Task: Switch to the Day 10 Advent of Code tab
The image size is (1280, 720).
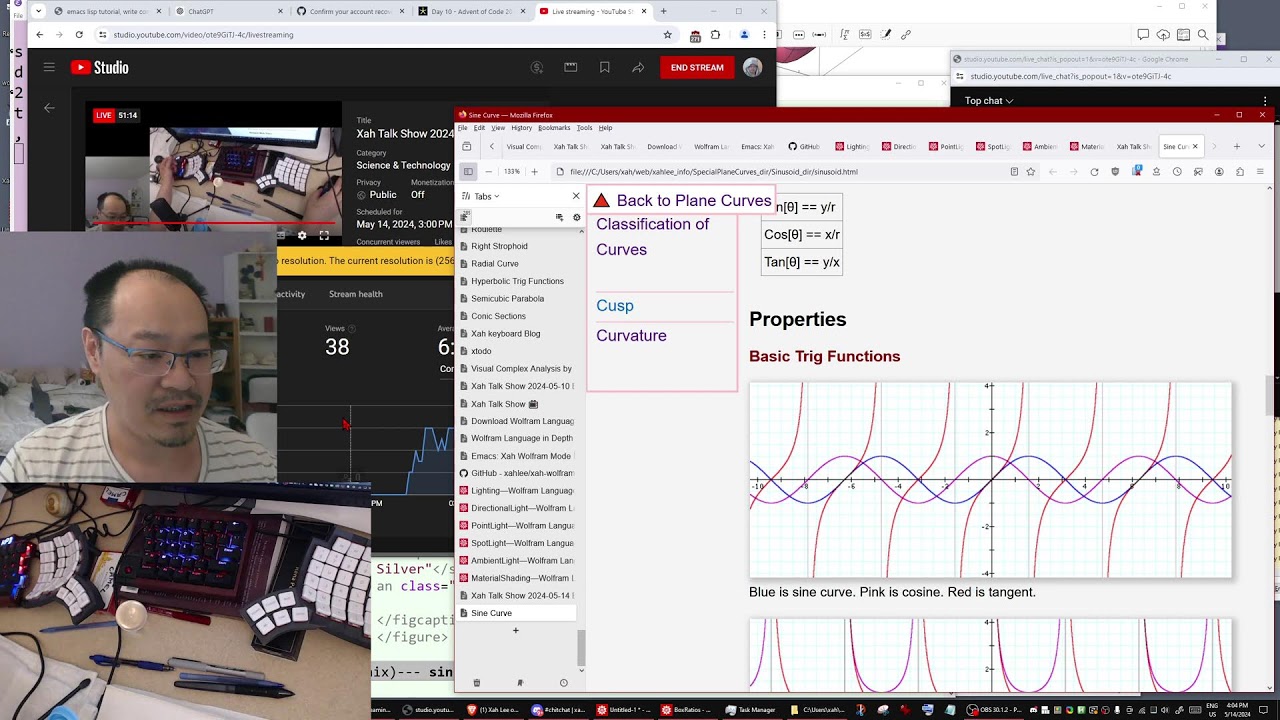Action: (470, 11)
